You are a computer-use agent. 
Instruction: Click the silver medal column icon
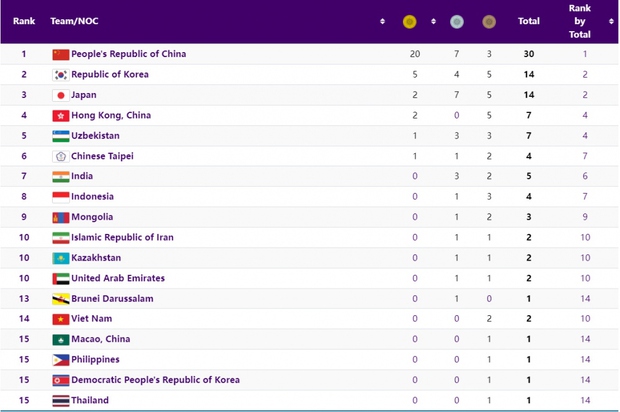(456, 21)
